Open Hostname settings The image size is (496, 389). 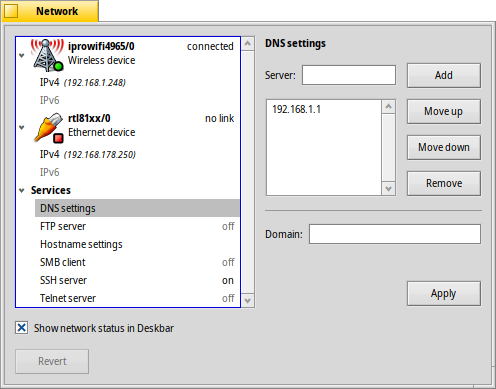(137, 244)
